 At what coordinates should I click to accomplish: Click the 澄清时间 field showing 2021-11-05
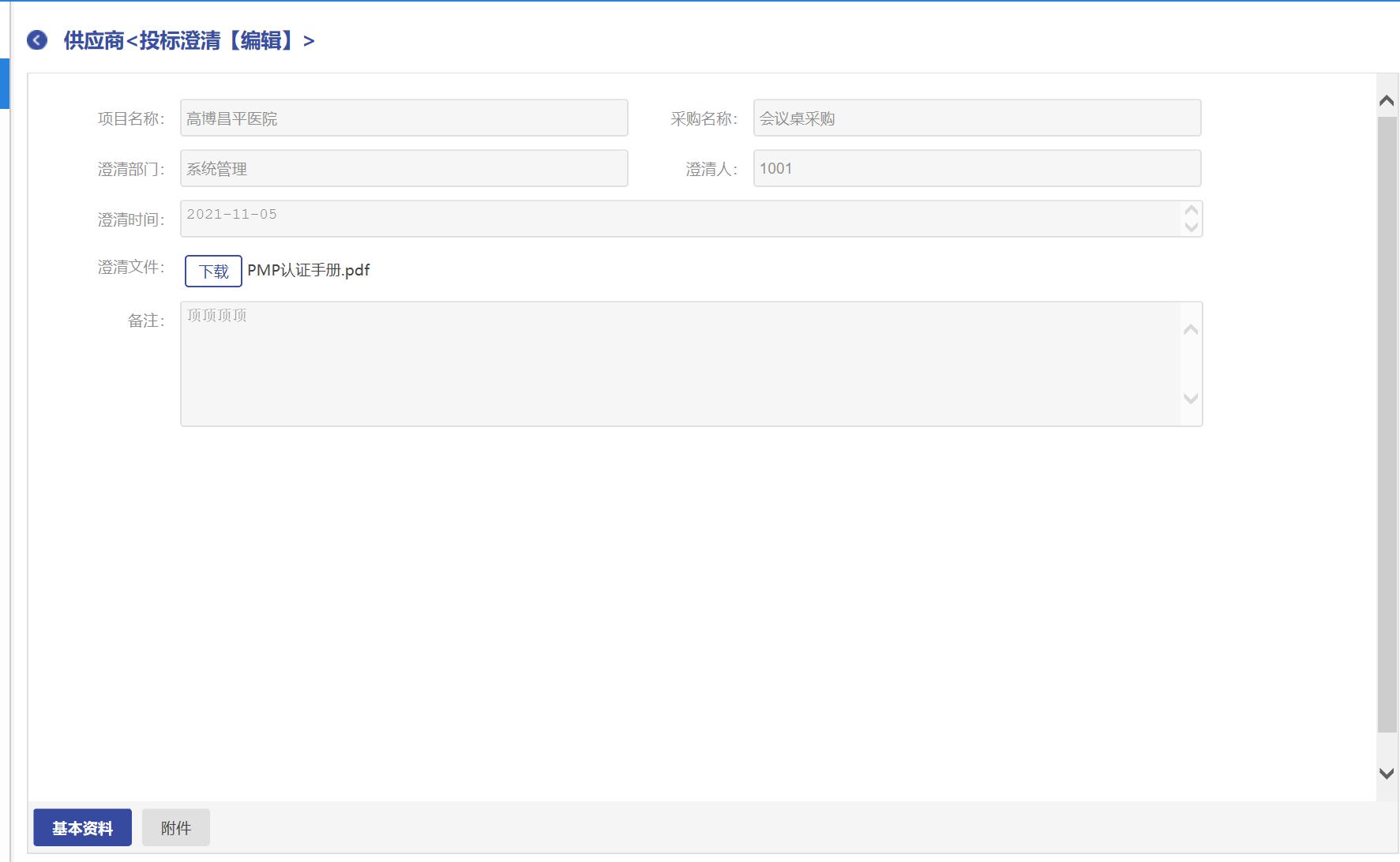[x=679, y=219]
